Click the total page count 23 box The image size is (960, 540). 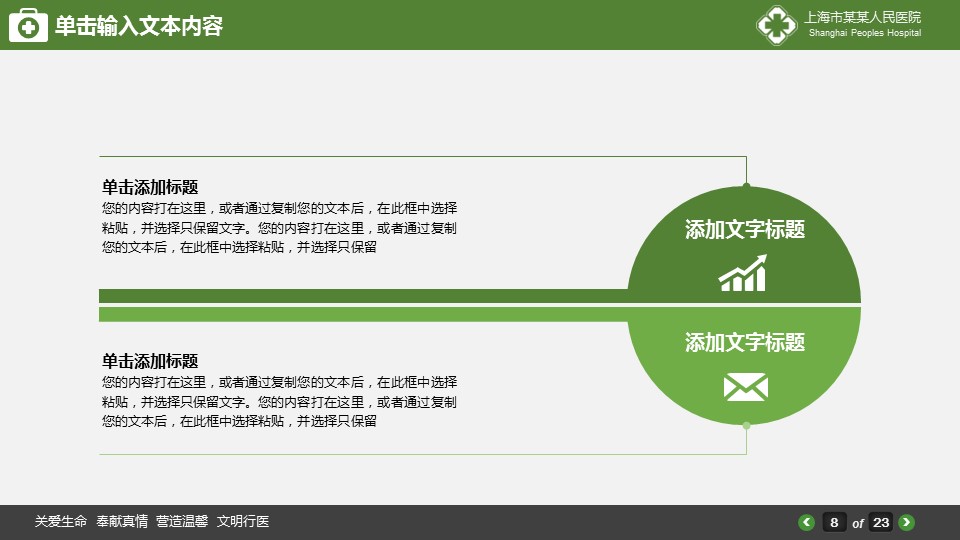[x=880, y=522]
